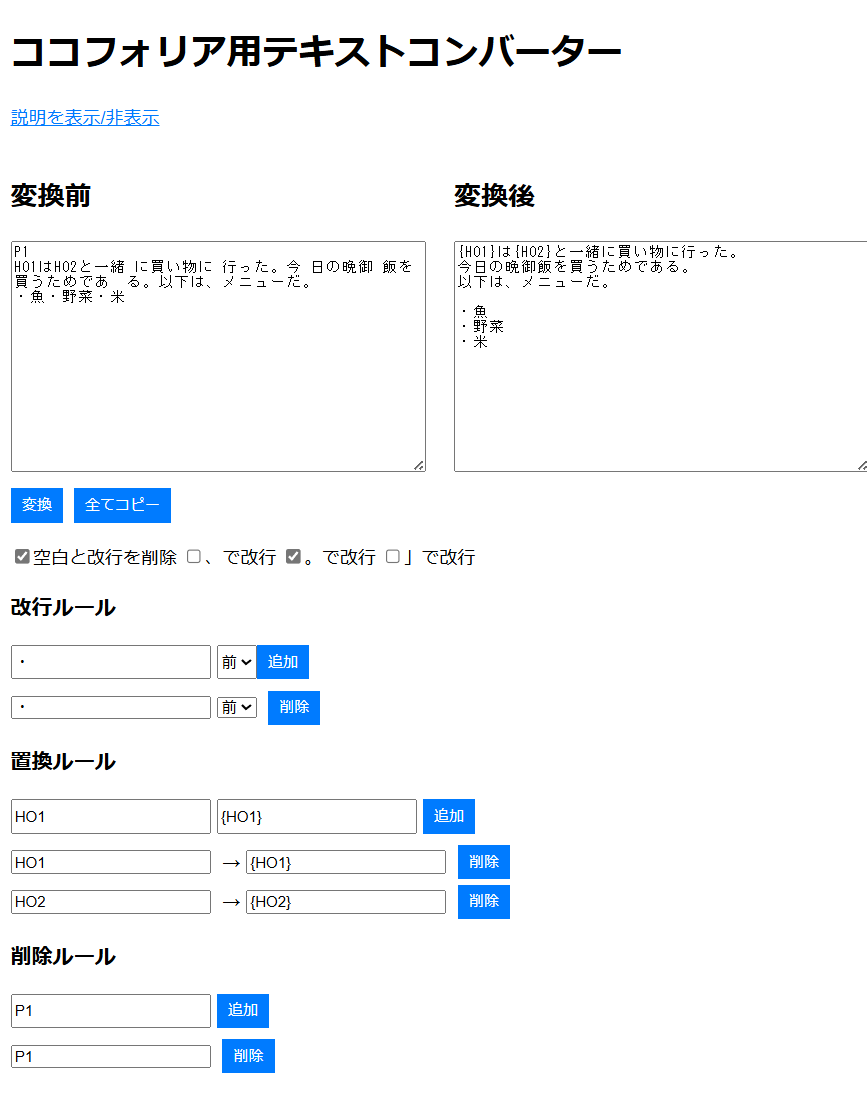The width and height of the screenshot is (867, 1109).
Task: Click the 説明を表示/非表示 link
Action: point(85,117)
